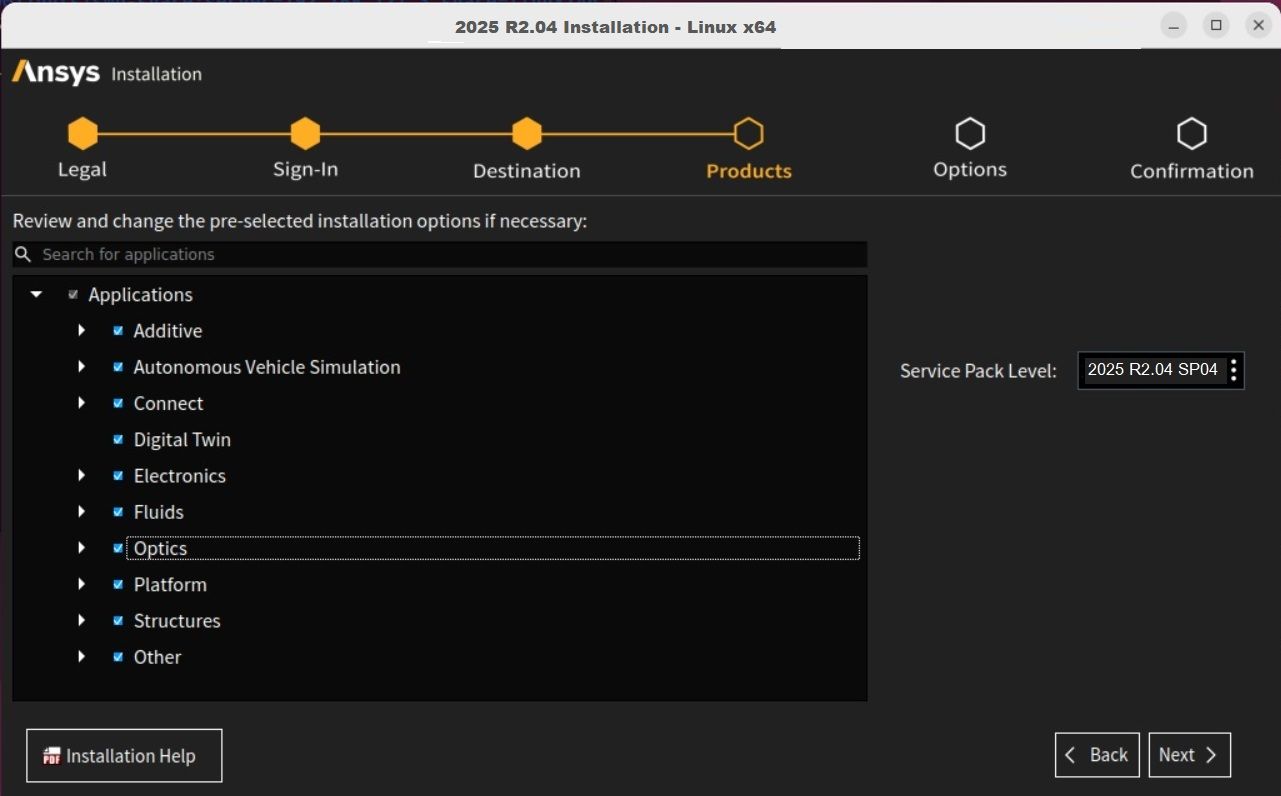Expand the Electronics tree node
The width and height of the screenshot is (1281, 796).
coord(82,476)
